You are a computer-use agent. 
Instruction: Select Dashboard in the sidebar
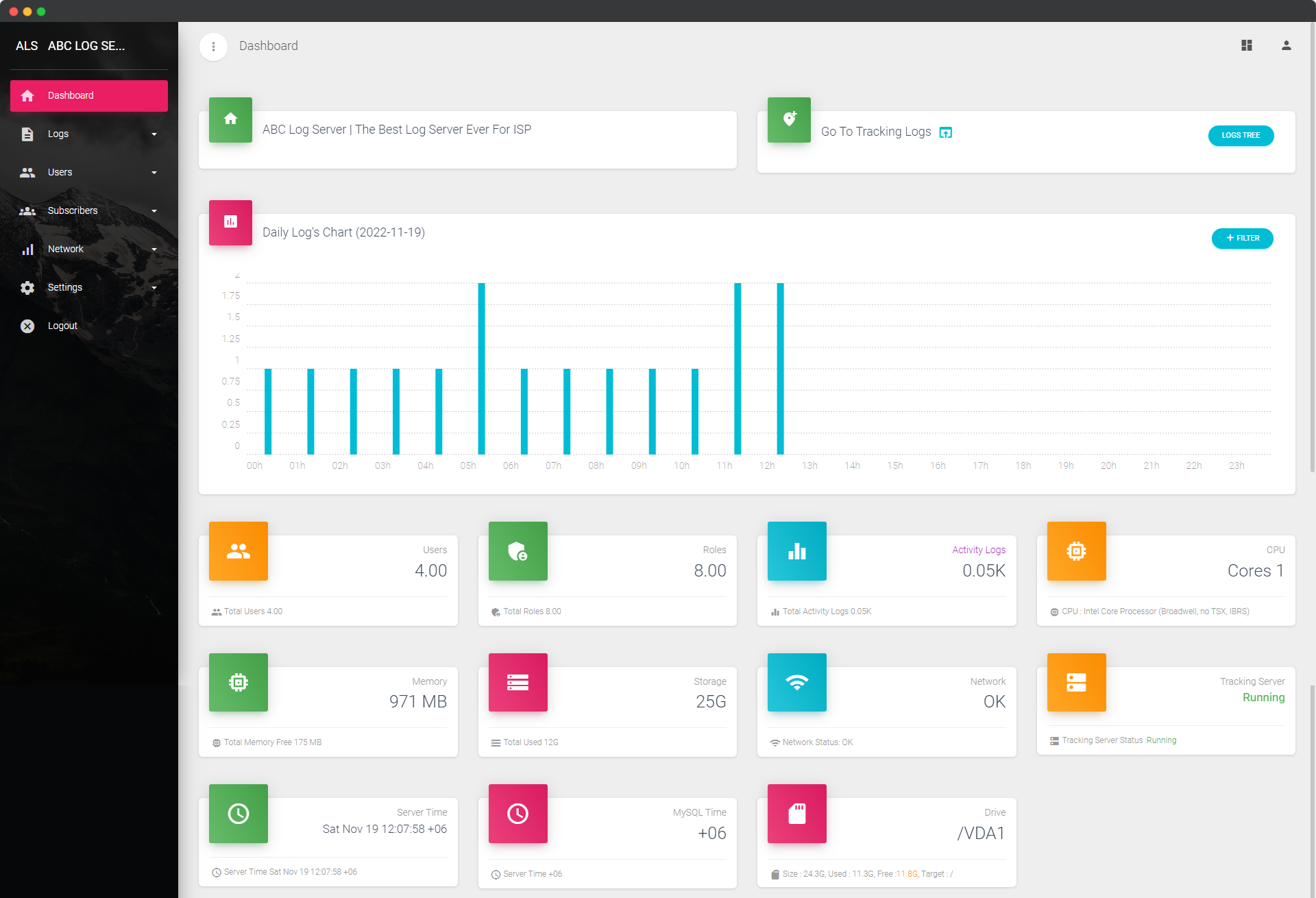coord(89,96)
